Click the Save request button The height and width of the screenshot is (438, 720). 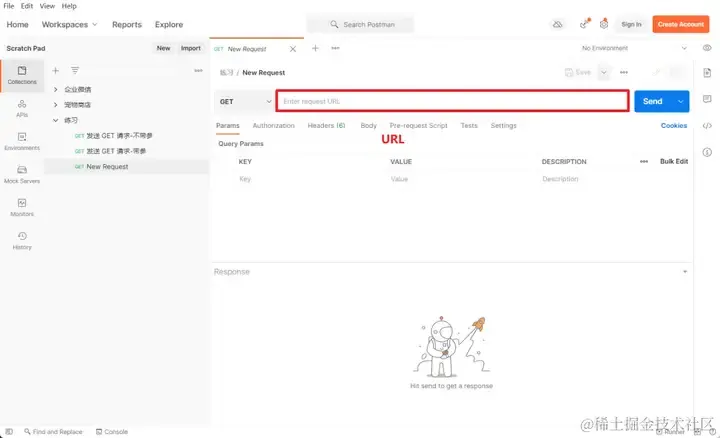(578, 72)
